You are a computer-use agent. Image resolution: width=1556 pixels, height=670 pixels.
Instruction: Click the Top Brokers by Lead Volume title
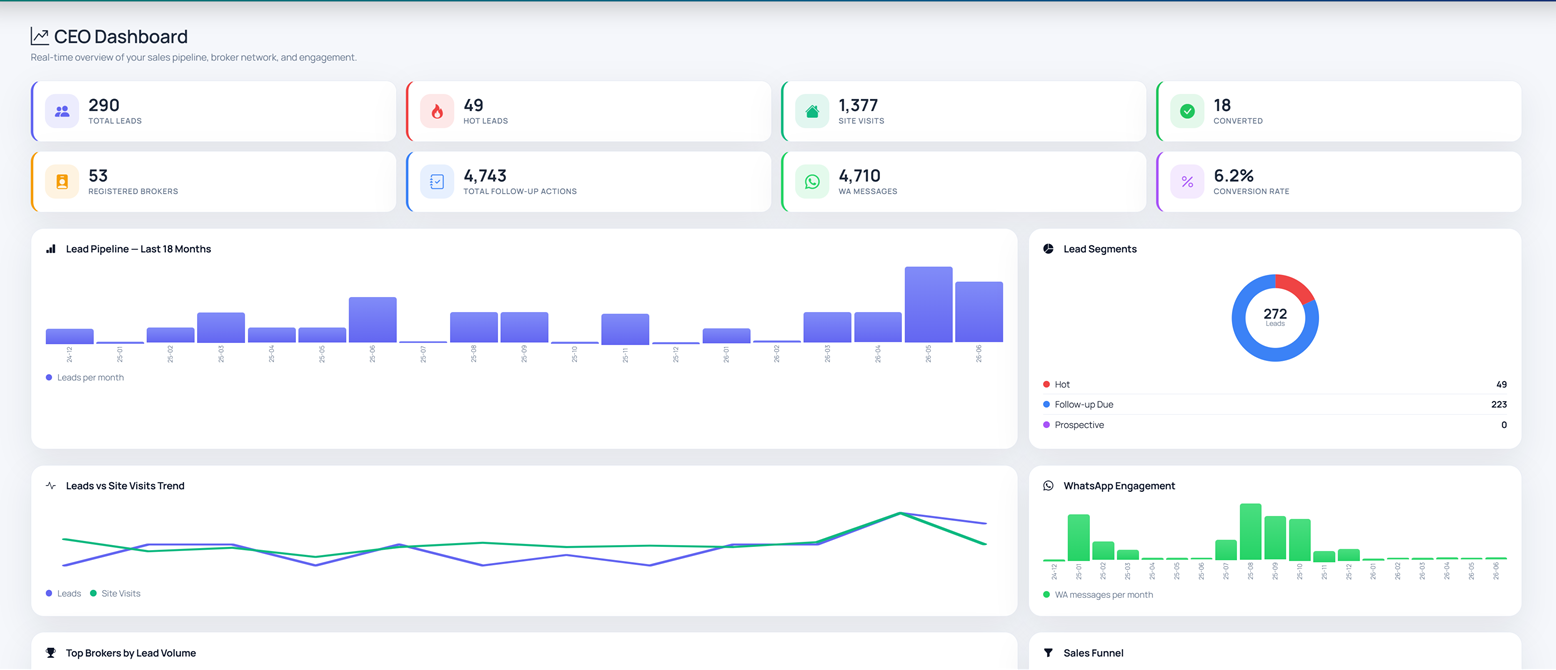131,653
